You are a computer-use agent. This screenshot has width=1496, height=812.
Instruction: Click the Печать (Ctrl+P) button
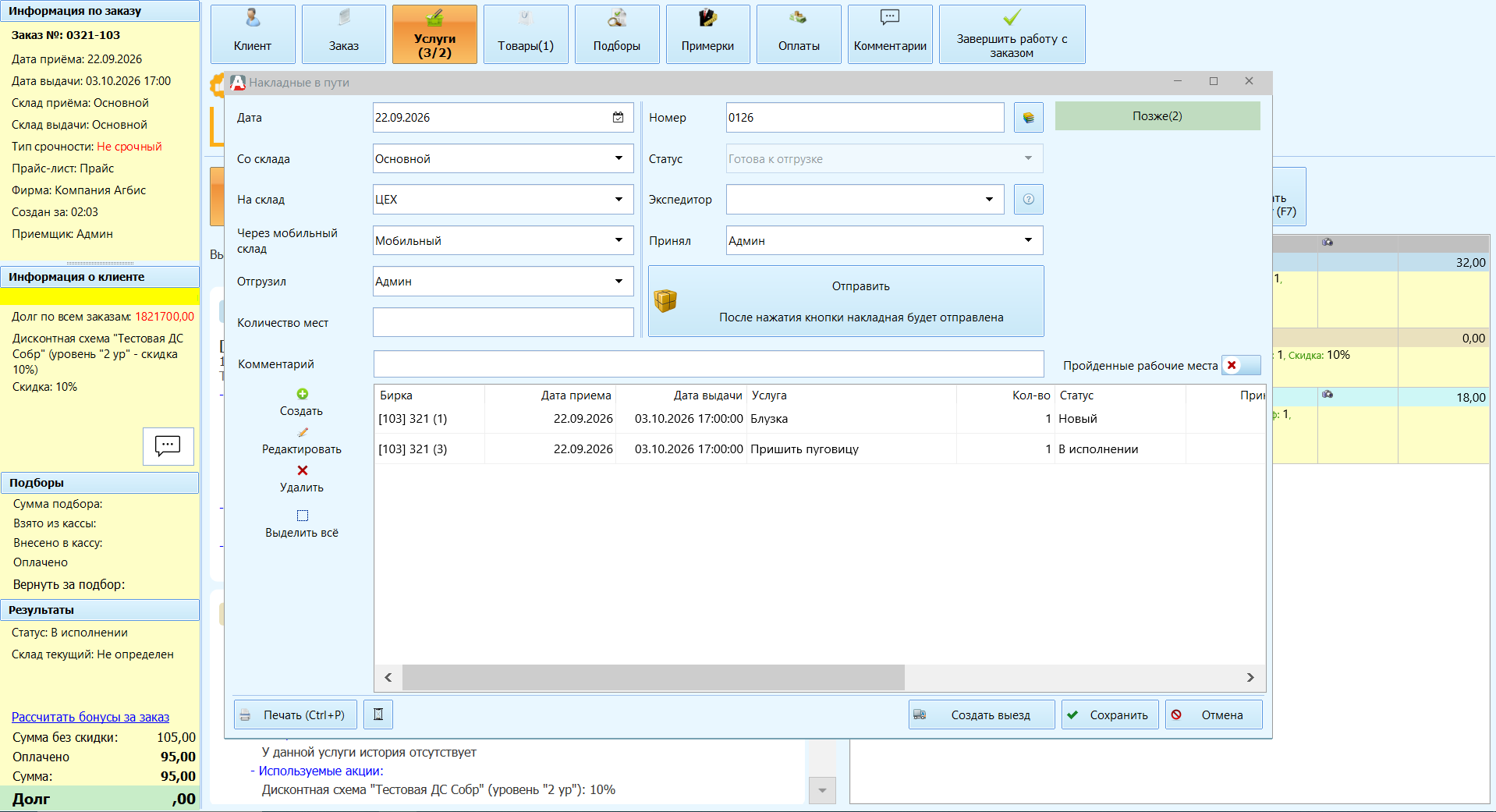pyautogui.click(x=296, y=714)
